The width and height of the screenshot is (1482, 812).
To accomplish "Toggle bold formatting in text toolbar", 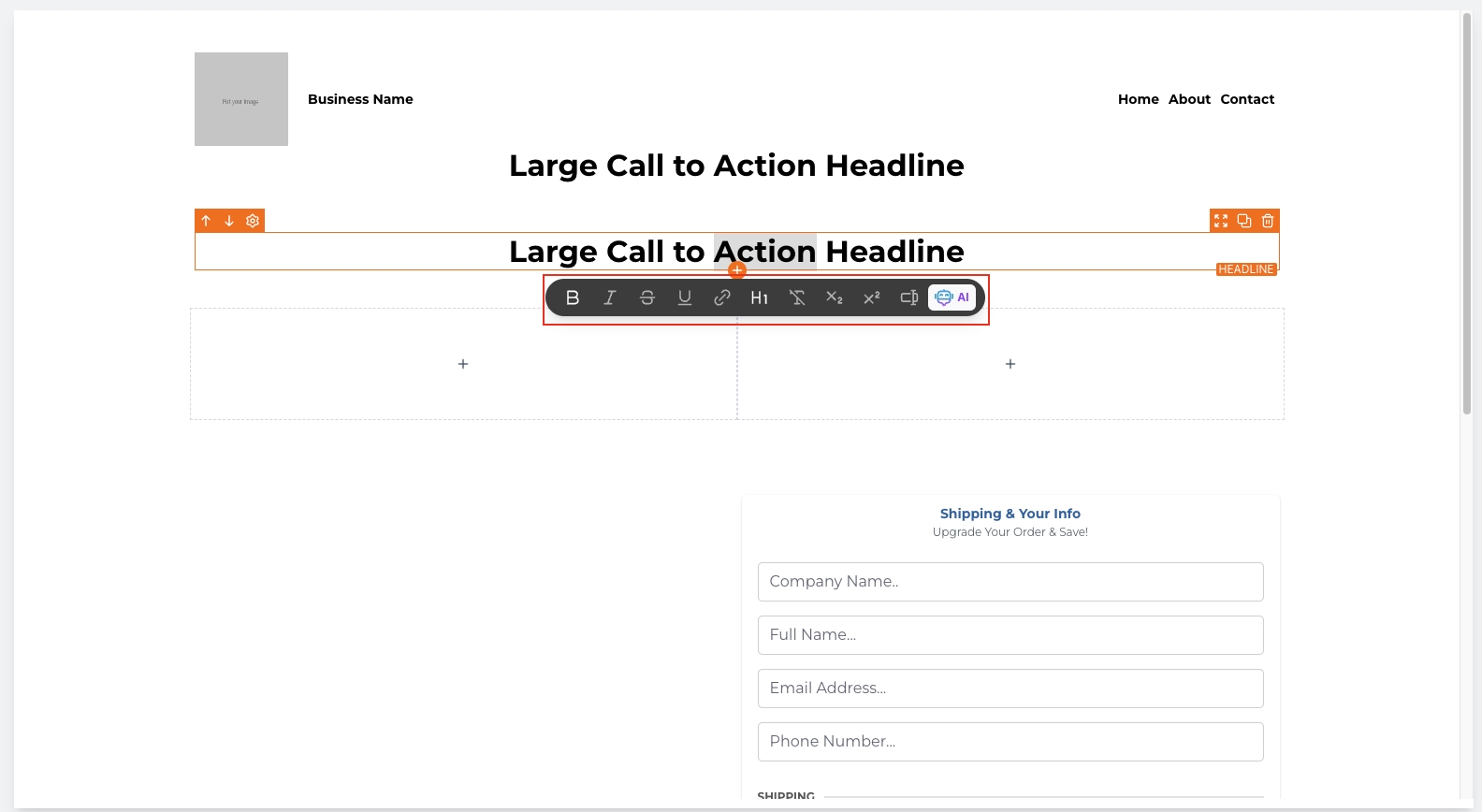I will 573,297.
